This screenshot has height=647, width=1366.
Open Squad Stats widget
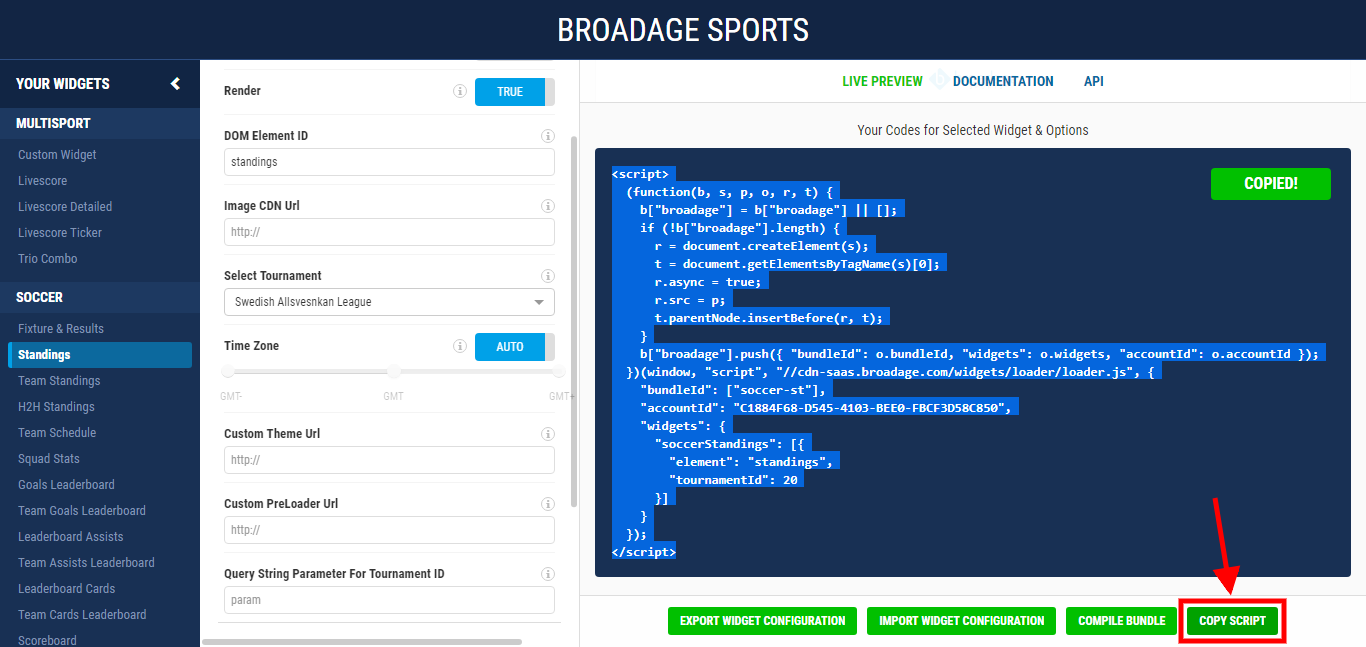click(49, 459)
